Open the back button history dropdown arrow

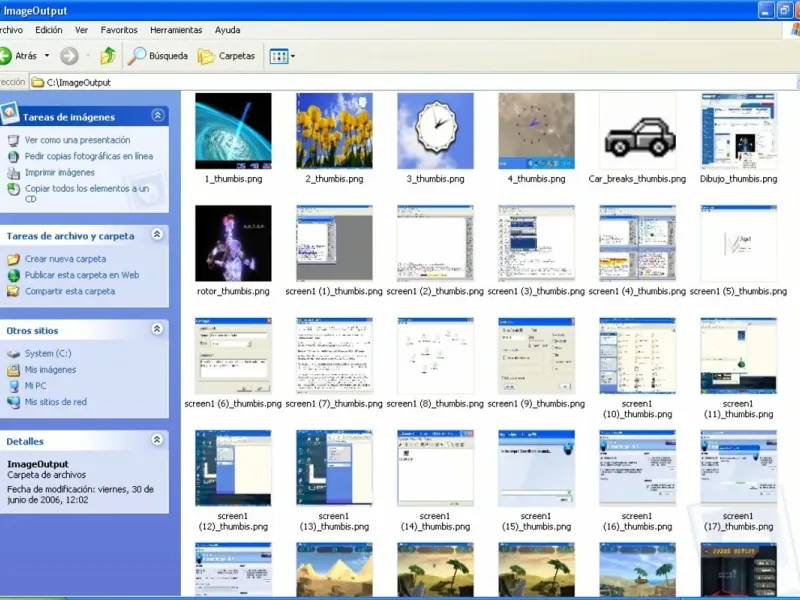(x=46, y=56)
